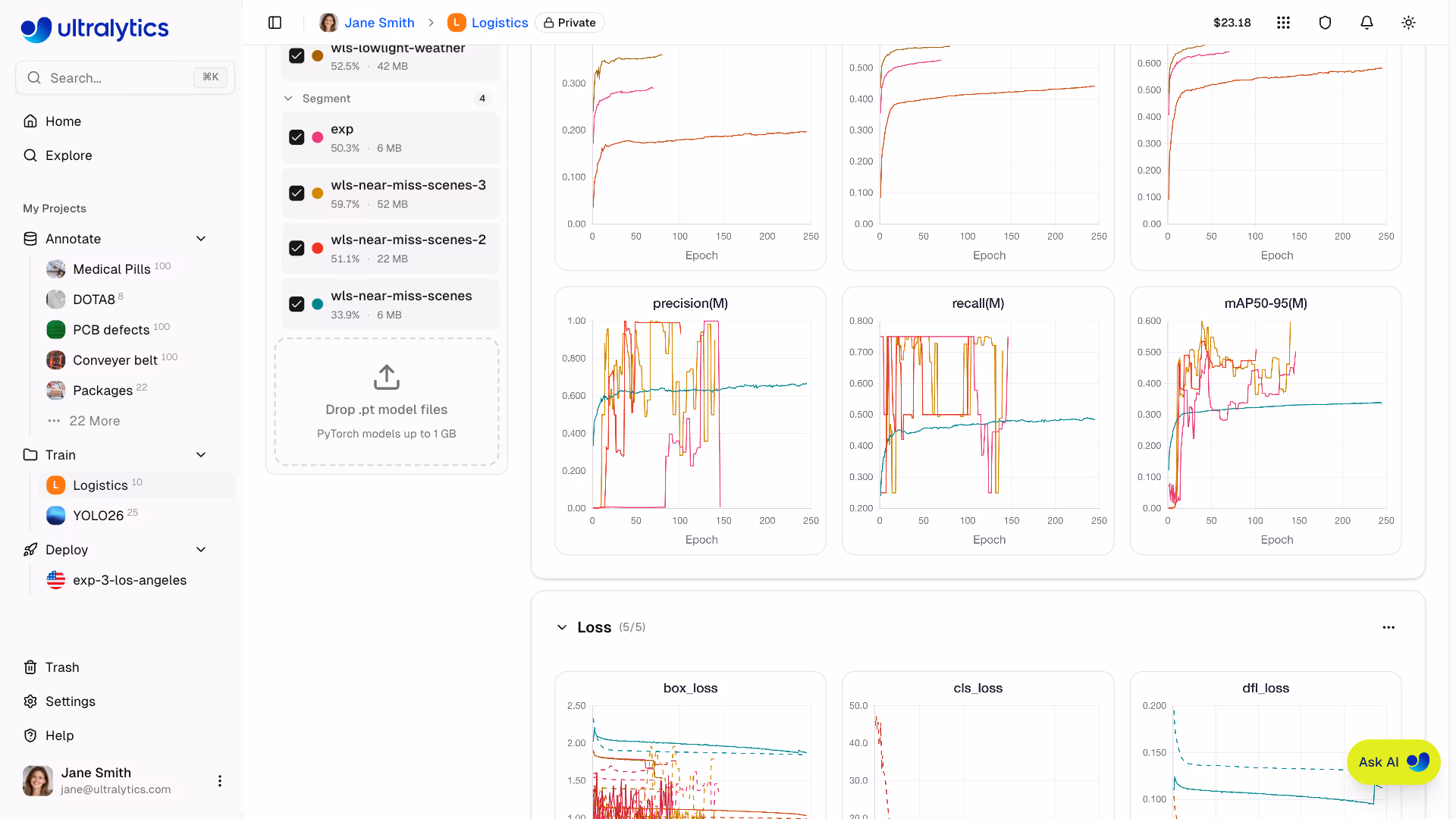The width and height of the screenshot is (1456, 819).
Task: Open Loss section three-dot menu
Action: pos(1389,627)
